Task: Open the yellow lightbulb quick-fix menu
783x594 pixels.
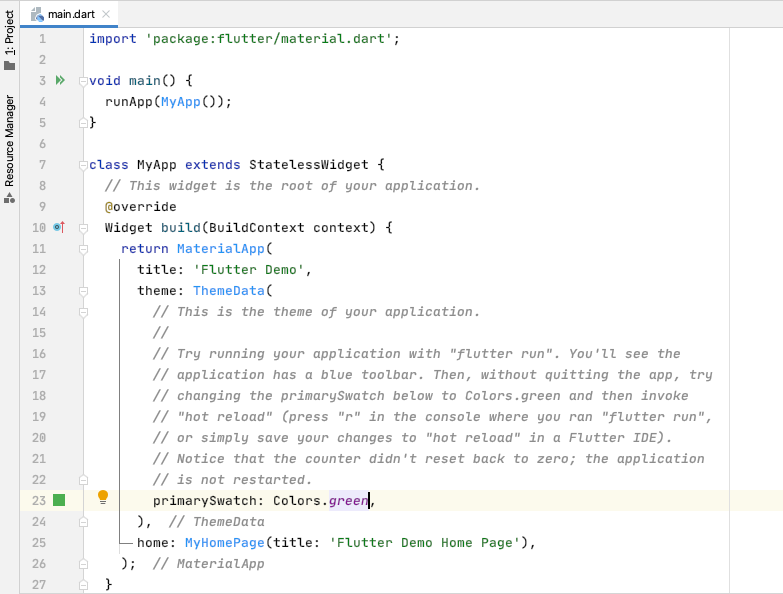Action: point(102,497)
